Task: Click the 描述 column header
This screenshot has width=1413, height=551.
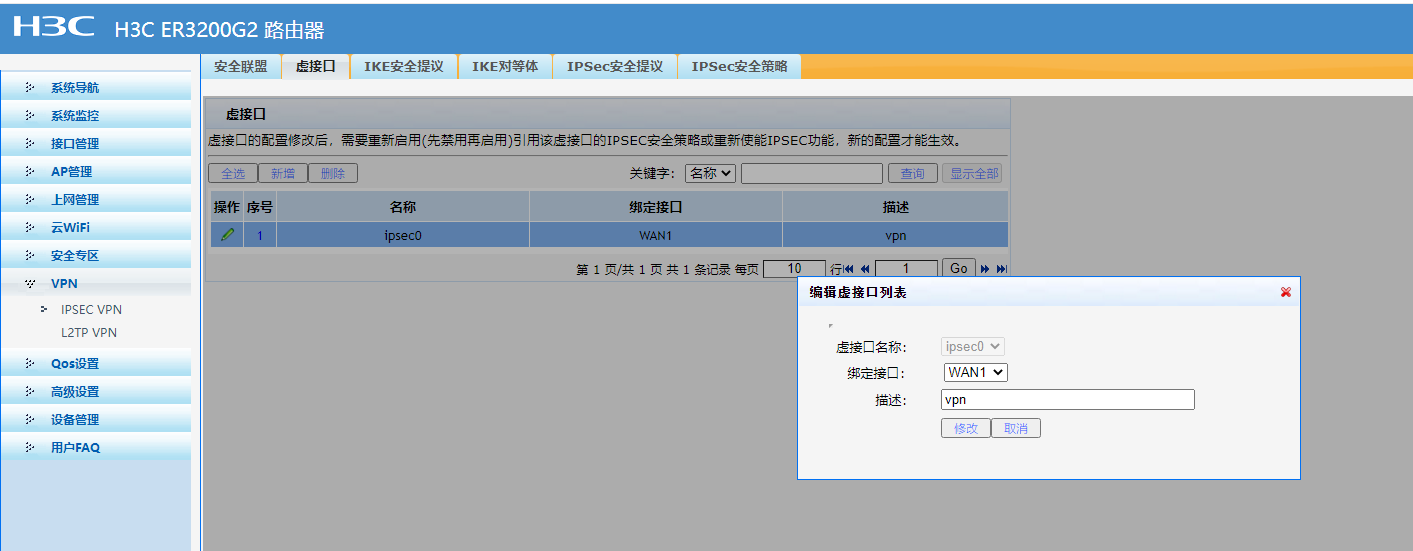Action: click(x=896, y=207)
